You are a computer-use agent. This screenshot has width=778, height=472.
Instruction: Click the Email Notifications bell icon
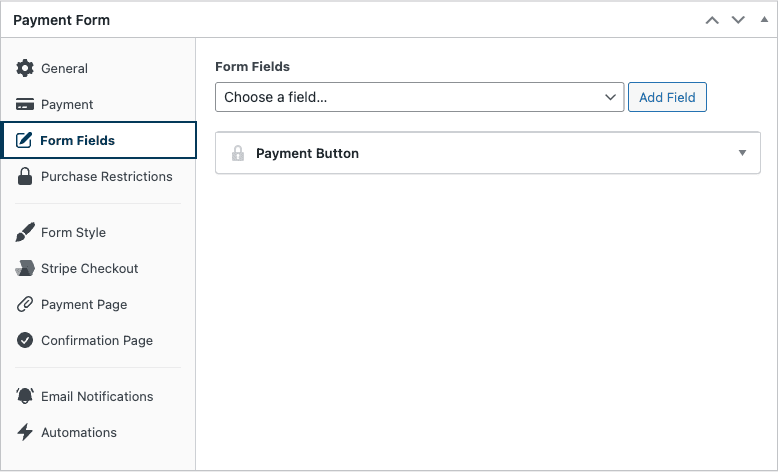click(25, 396)
